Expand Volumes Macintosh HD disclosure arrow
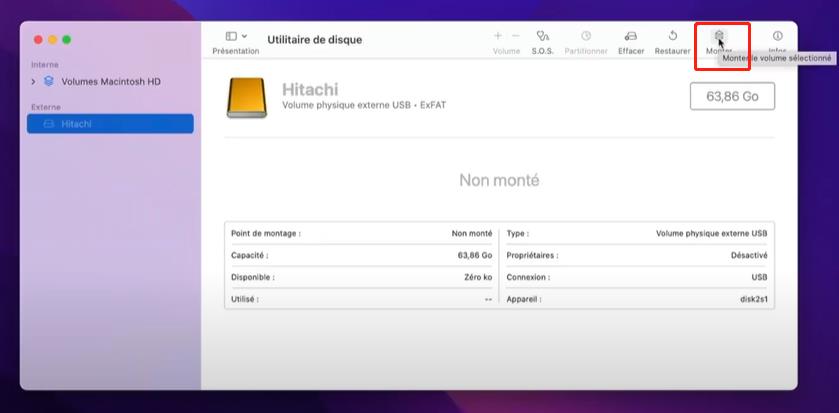Viewport: 839px width, 413px height. 34,82
